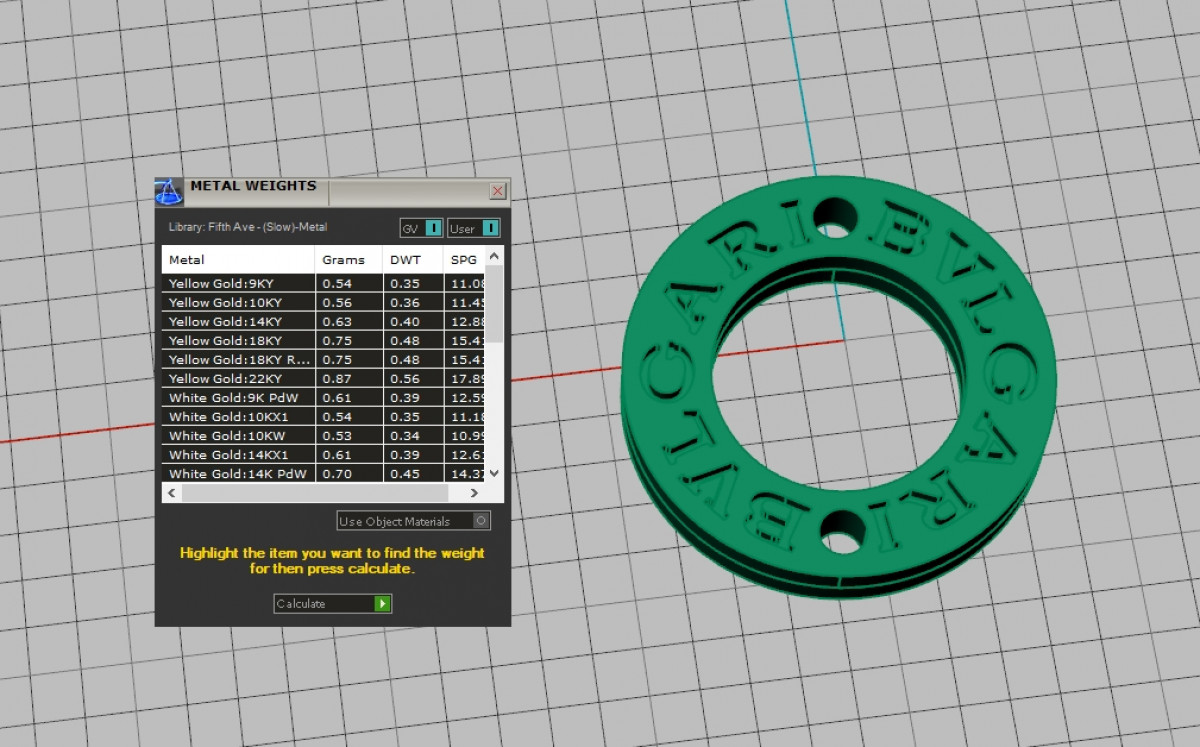Select the Yellow Gold:14KY row
The image size is (1200, 747).
click(237, 322)
